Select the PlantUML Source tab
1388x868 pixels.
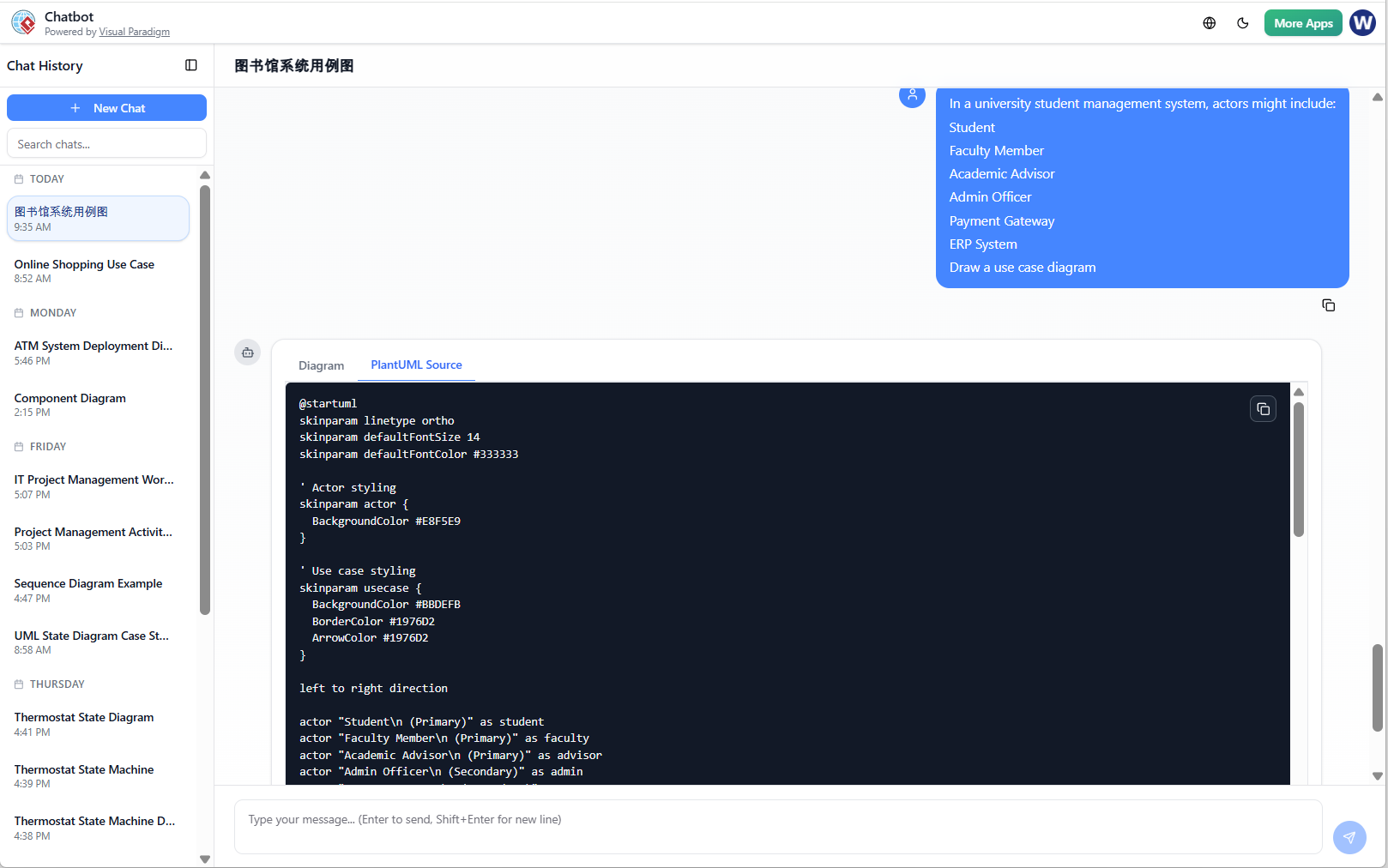pos(416,365)
